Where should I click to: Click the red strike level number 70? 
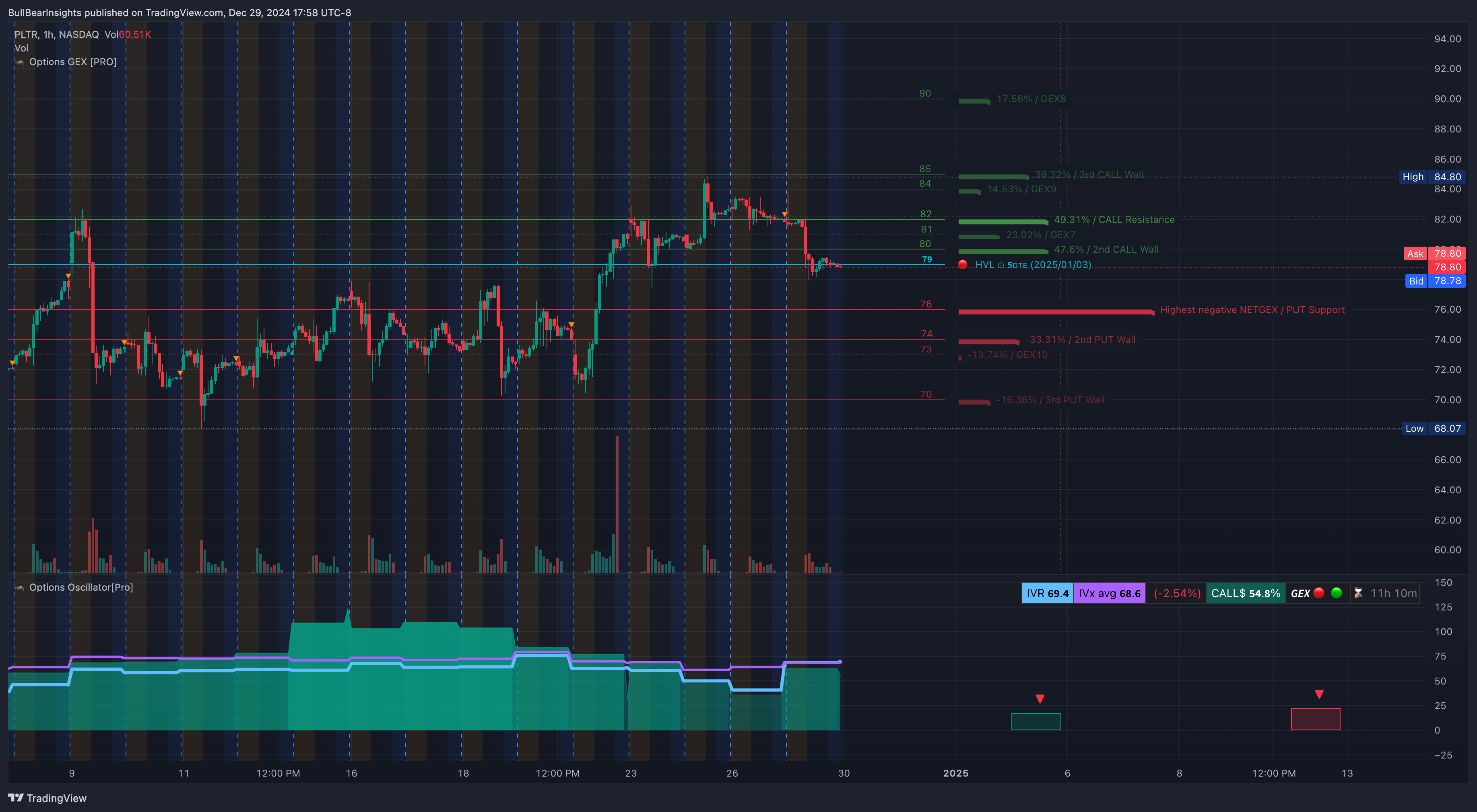tap(926, 394)
